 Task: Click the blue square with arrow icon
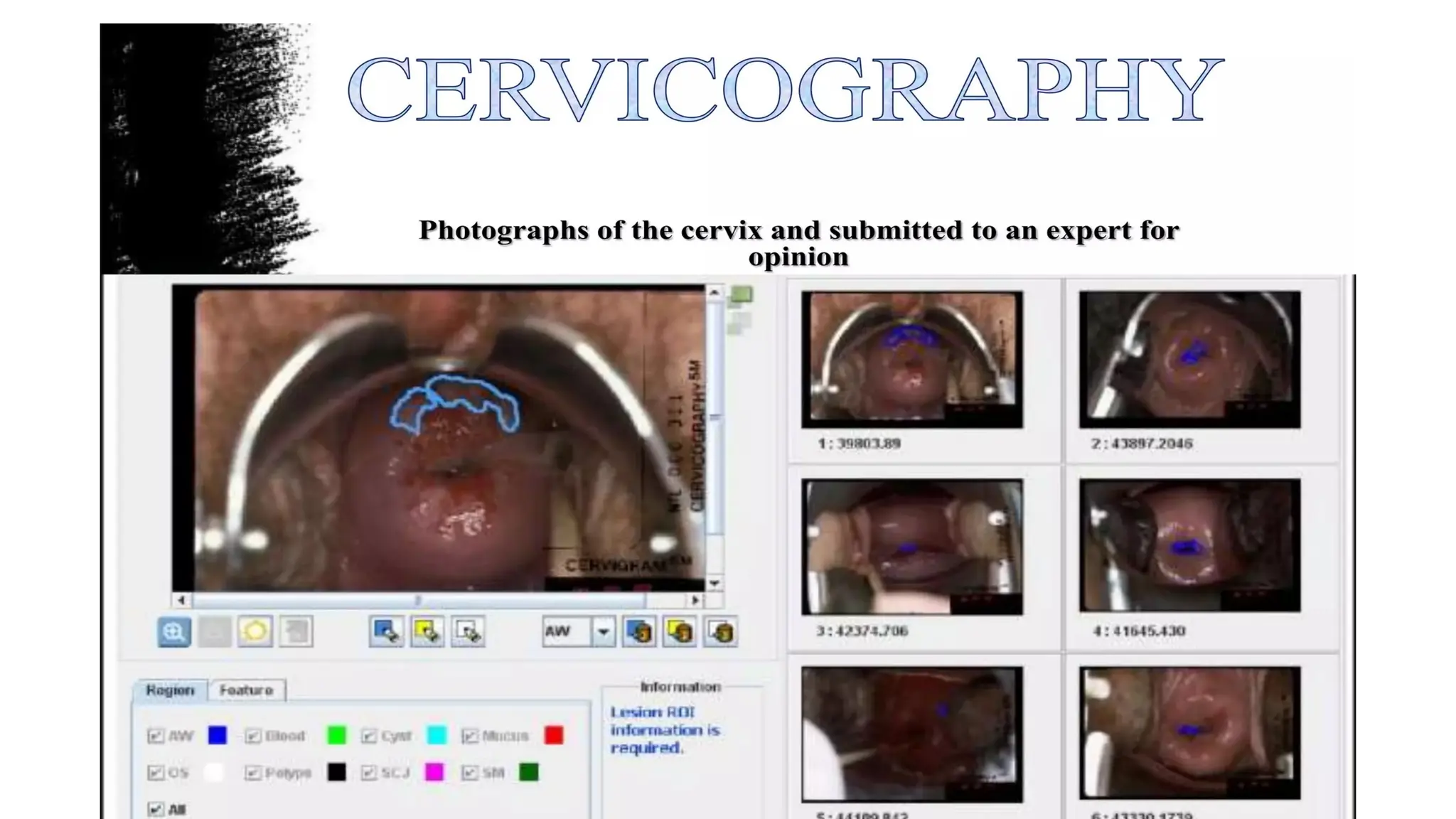point(387,631)
